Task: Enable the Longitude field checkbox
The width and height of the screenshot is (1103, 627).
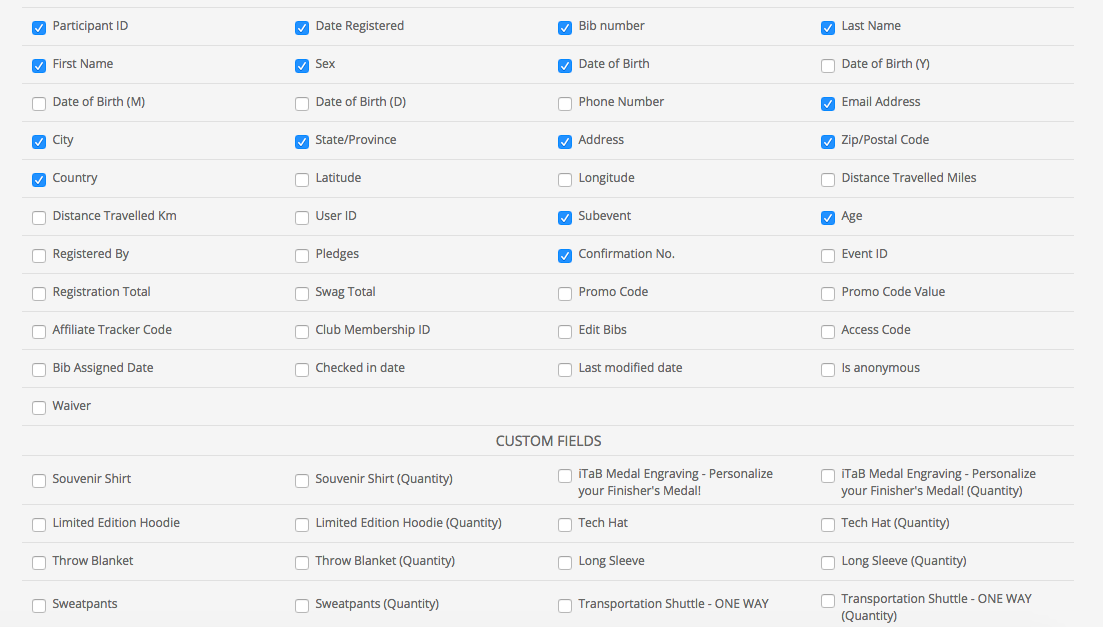Action: pos(565,180)
